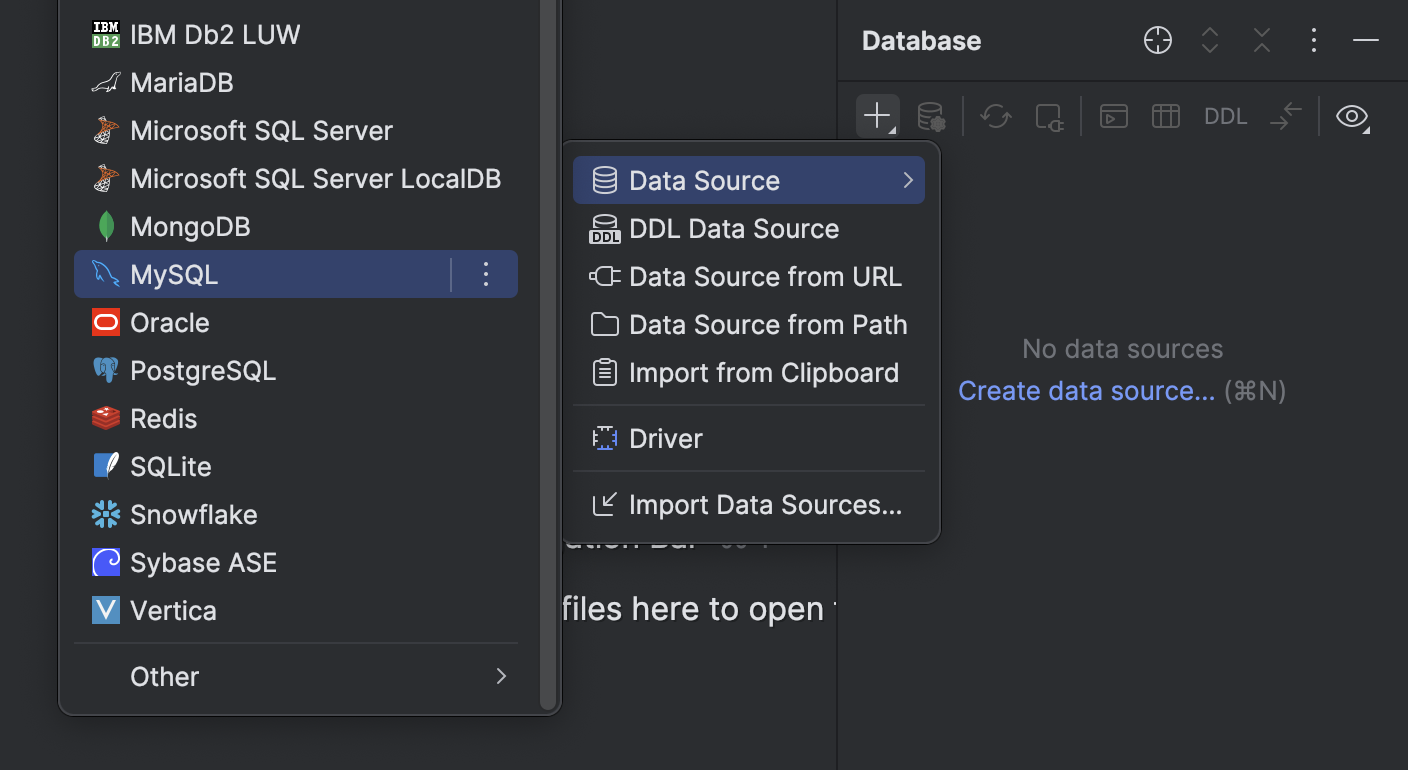1408x770 pixels.
Task: Click the Disconnect from database icon
Action: click(x=1049, y=116)
